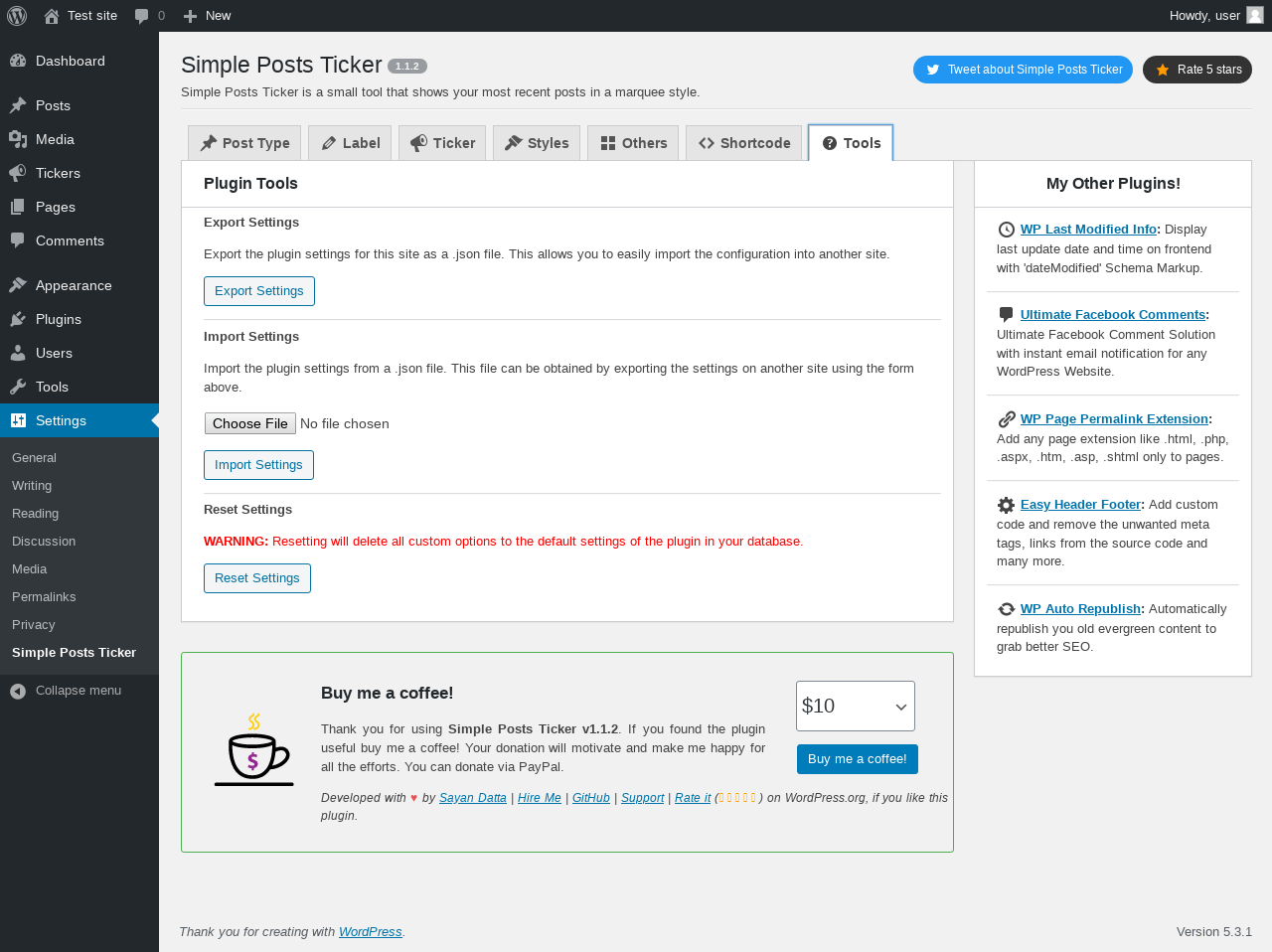Click the Tickers megaphone sidebar icon
Image resolution: width=1272 pixels, height=952 pixels.
click(18, 173)
